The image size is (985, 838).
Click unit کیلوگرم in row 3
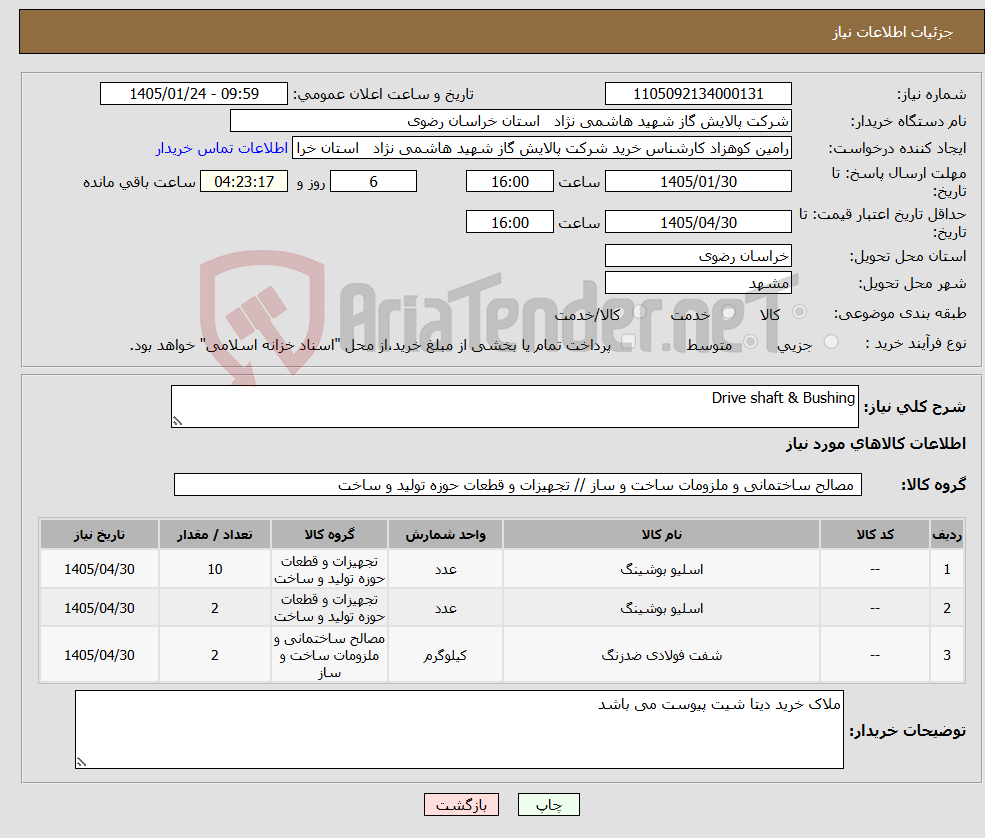(x=445, y=655)
